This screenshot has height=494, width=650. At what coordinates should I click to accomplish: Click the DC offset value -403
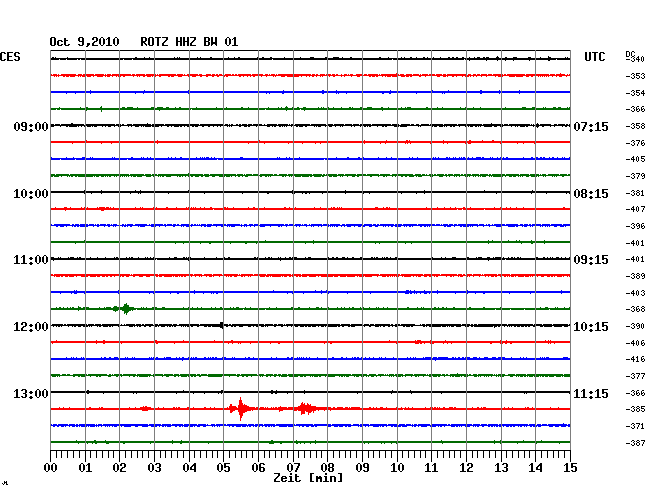[x=635, y=293]
